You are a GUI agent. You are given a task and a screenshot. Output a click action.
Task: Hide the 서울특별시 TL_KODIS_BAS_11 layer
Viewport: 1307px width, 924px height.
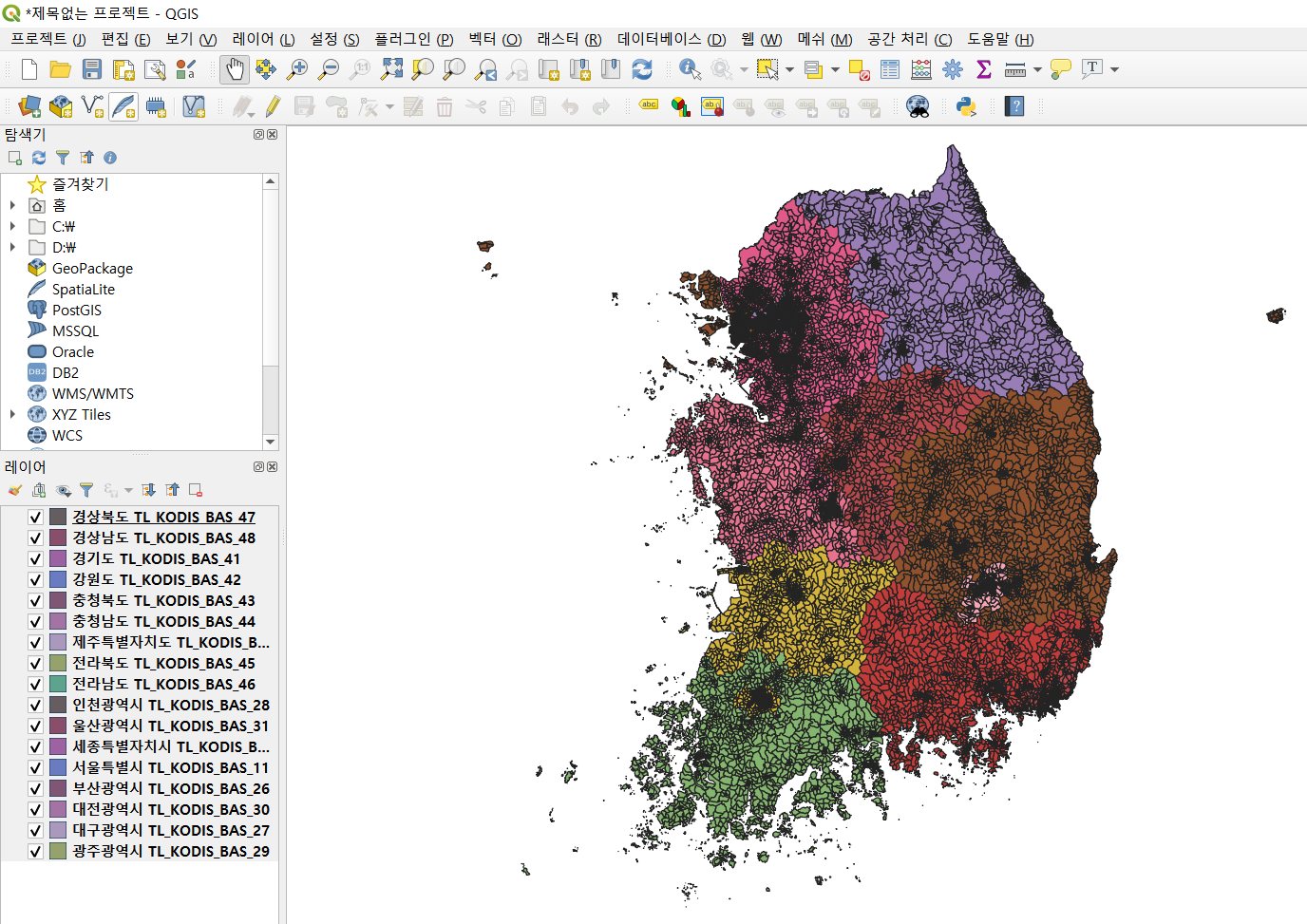pos(35,767)
